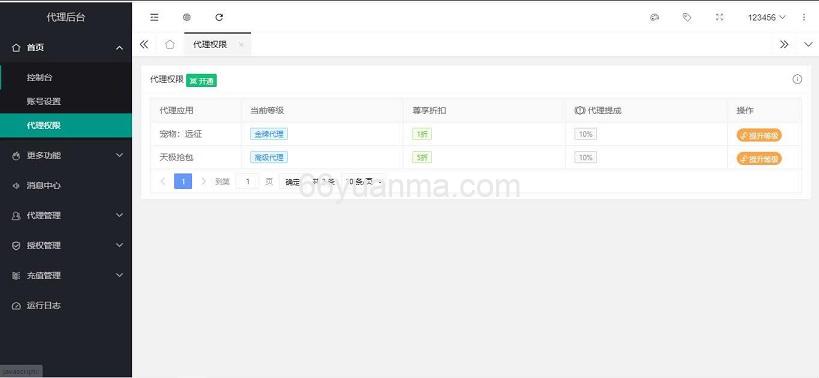This screenshot has height=378, width=819.
Task: Click the 5折 discount tag
Action: [x=422, y=157]
